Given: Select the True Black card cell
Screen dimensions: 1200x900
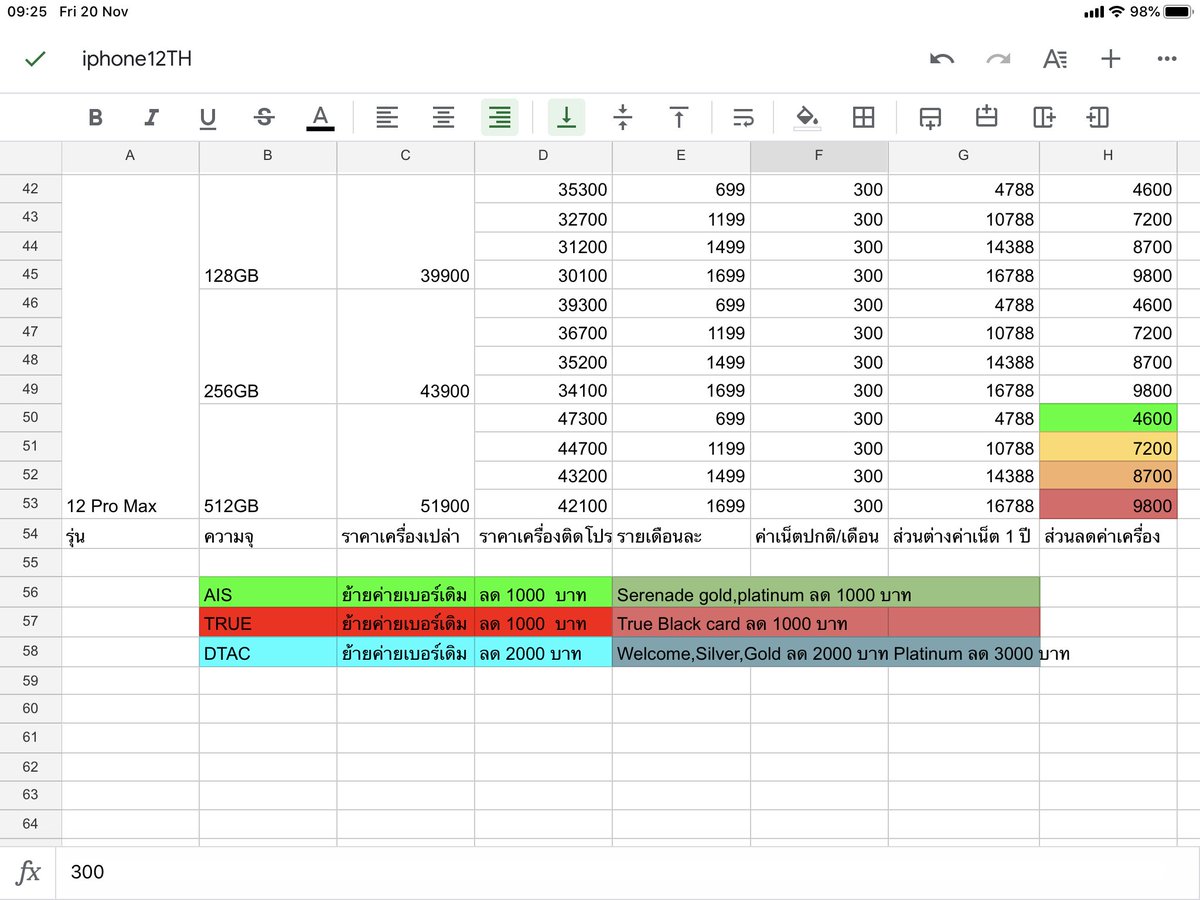Looking at the screenshot, I should click(x=750, y=622).
